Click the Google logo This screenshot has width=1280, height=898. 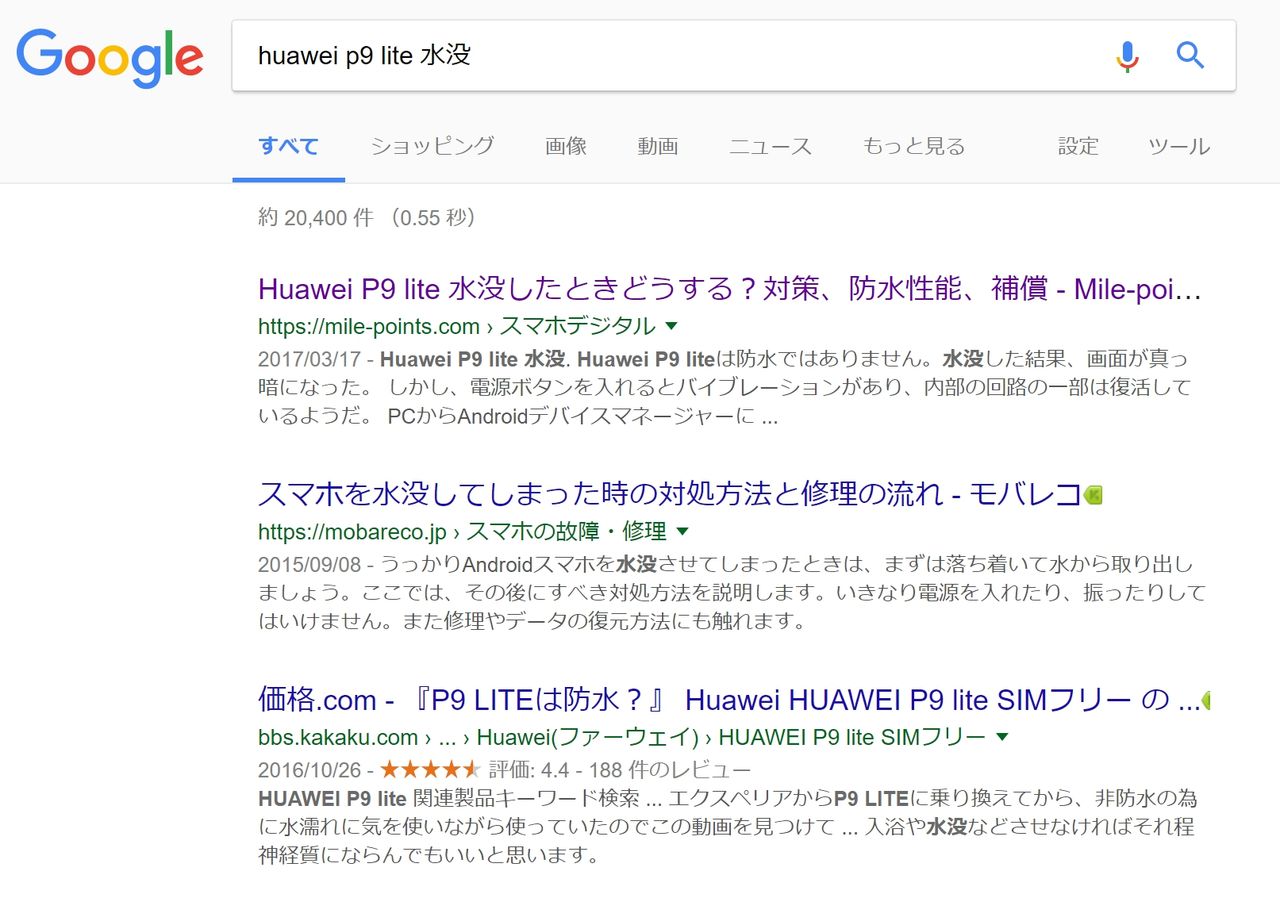click(x=110, y=58)
